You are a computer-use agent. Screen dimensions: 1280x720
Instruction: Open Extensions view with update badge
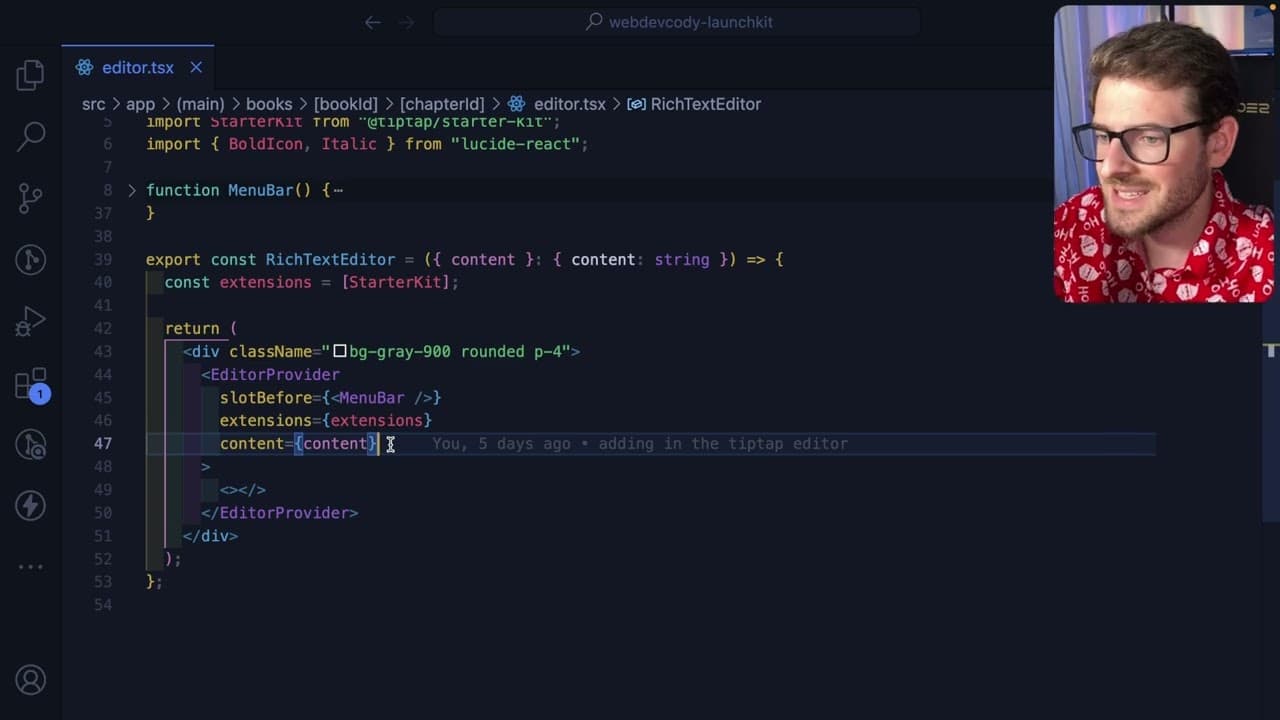(31, 384)
